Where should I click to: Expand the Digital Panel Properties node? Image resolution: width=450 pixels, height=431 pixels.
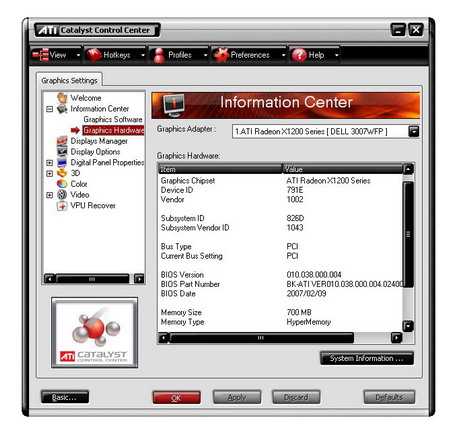coord(50,163)
